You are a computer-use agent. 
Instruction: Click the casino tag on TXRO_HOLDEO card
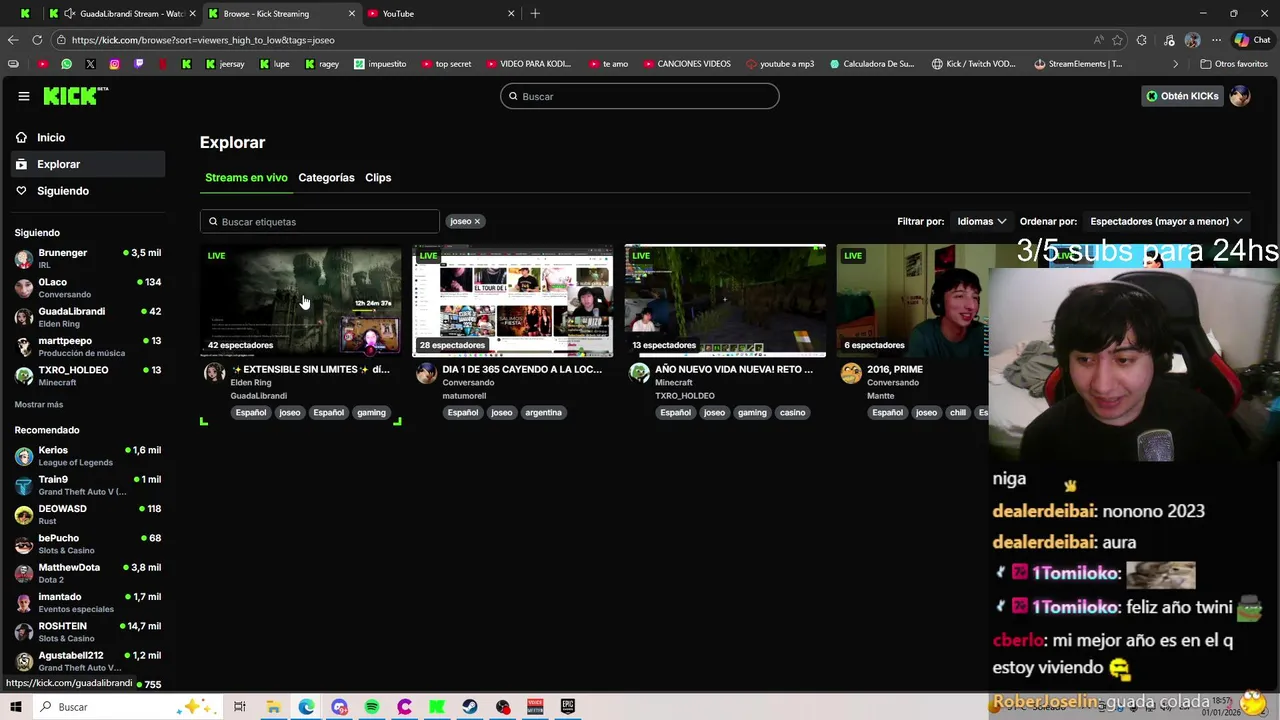tap(792, 412)
